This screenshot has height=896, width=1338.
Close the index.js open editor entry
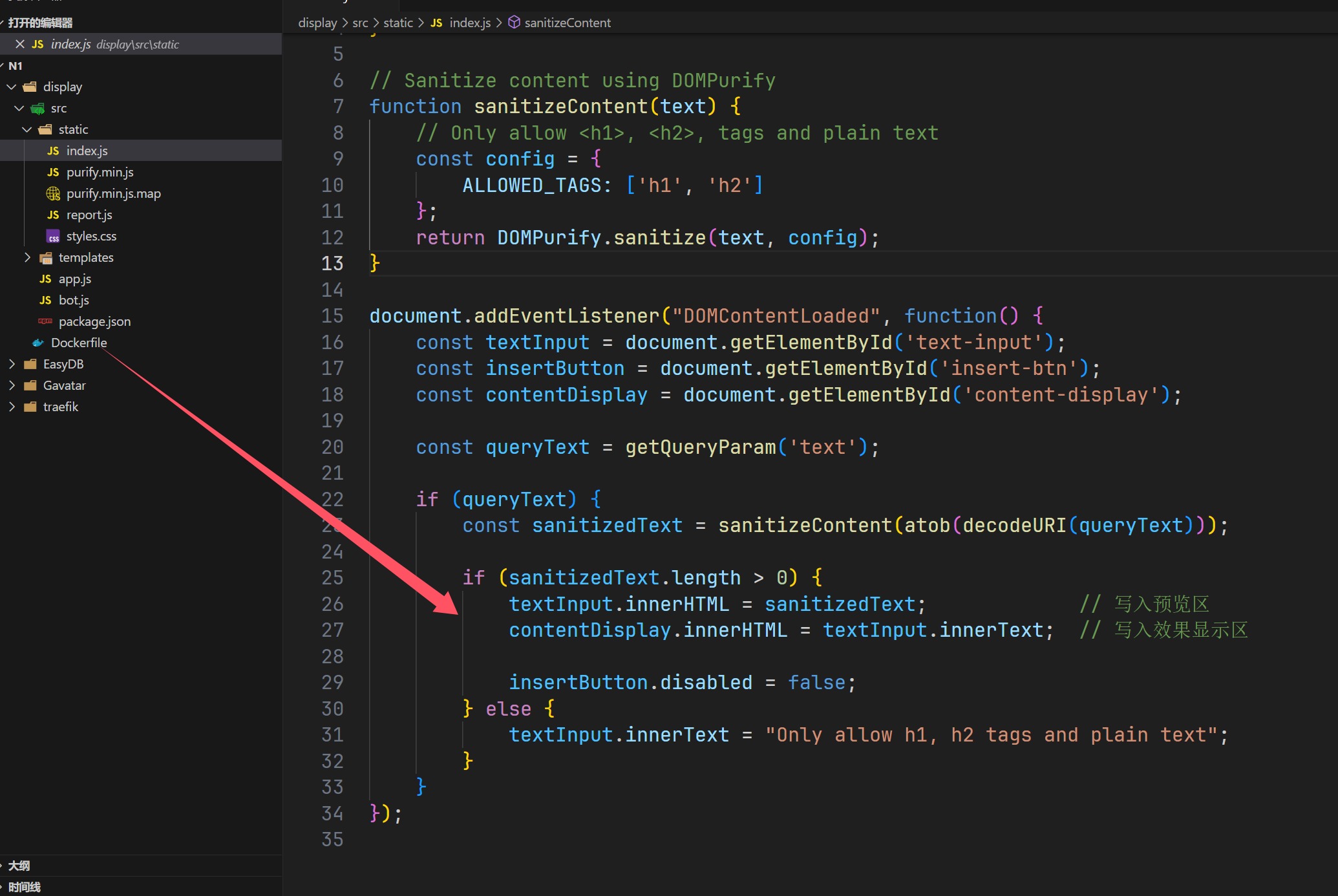(x=20, y=44)
